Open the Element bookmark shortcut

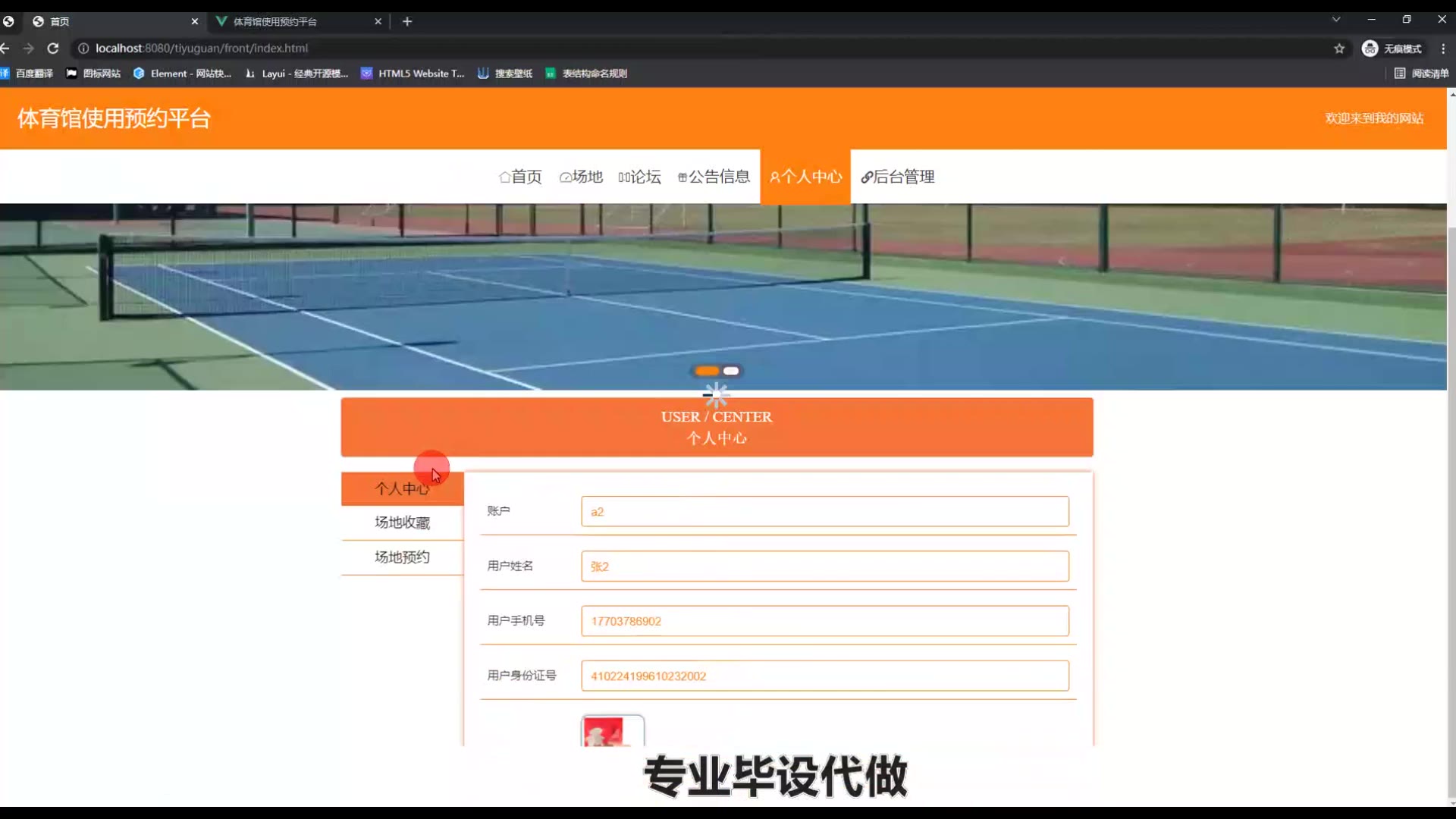182,74
